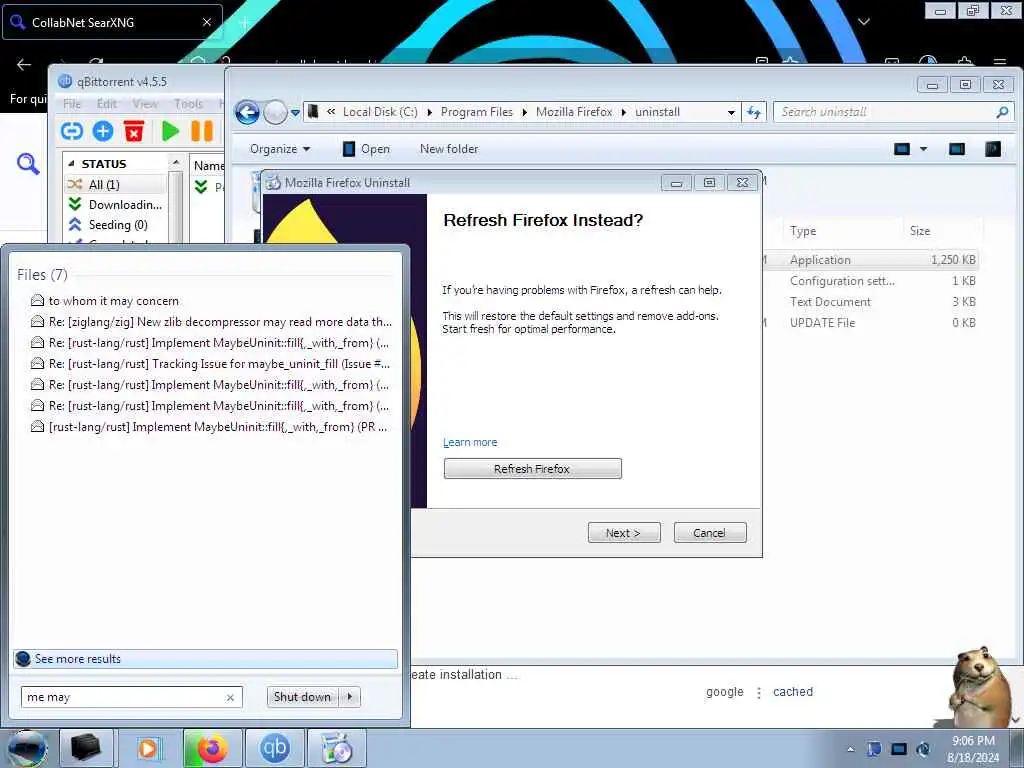Image resolution: width=1024 pixels, height=768 pixels.
Task: Click the Action Center flag tray icon
Action: pos(874,749)
